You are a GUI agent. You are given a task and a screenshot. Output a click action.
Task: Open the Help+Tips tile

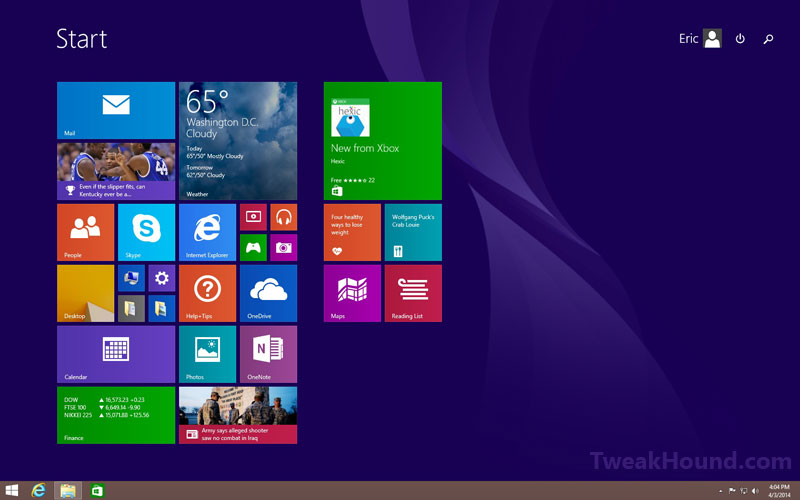208,293
